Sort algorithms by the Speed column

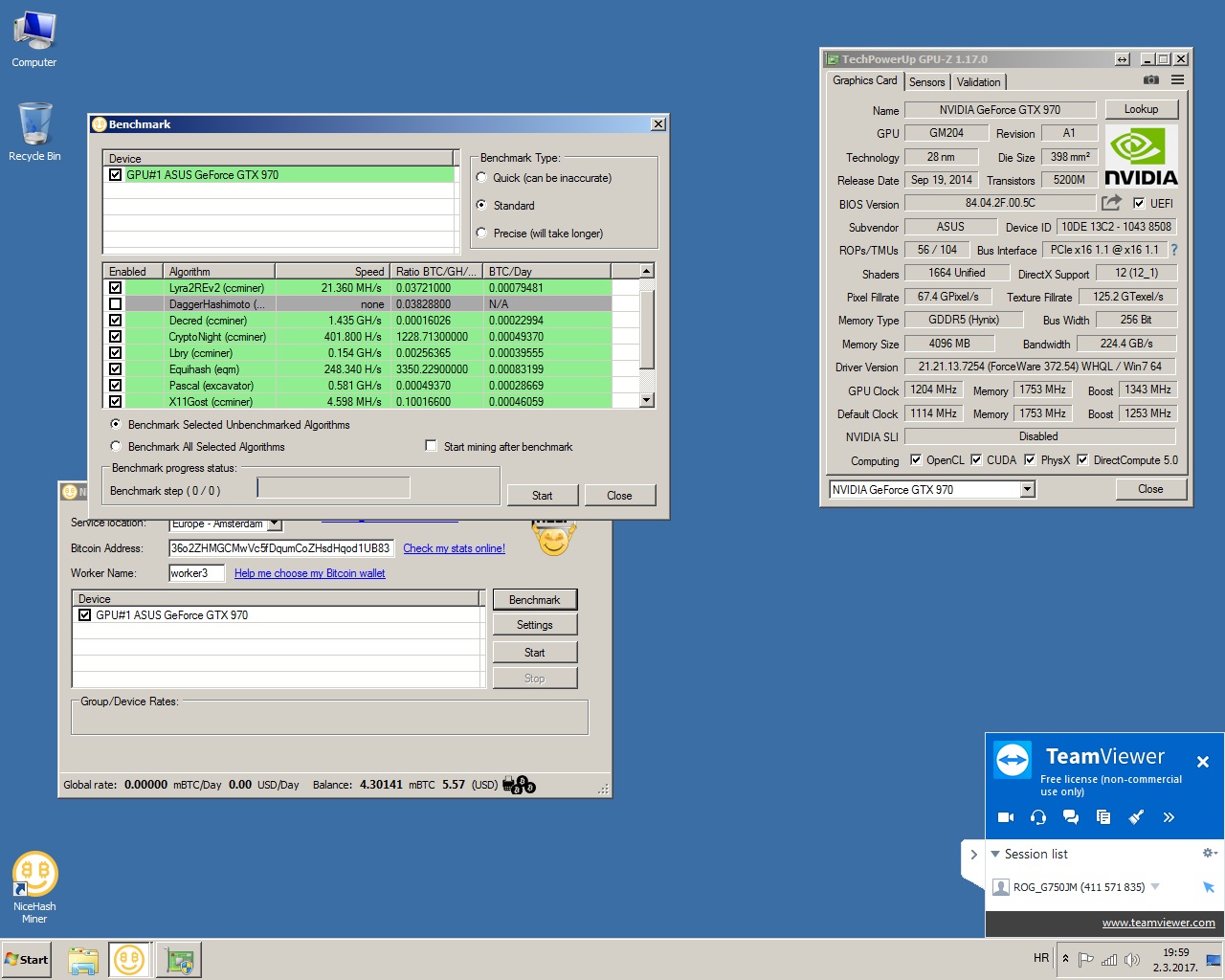point(331,272)
